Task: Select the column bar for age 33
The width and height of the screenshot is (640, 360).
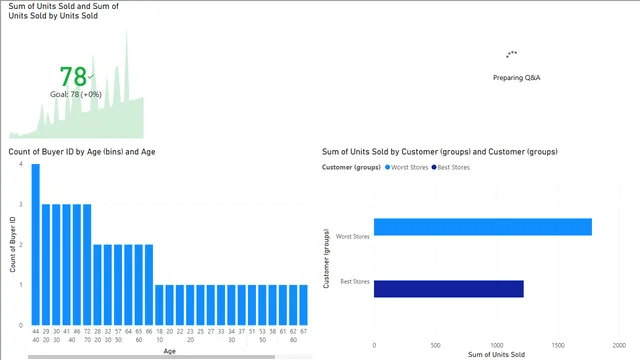Action: (x=221, y=305)
